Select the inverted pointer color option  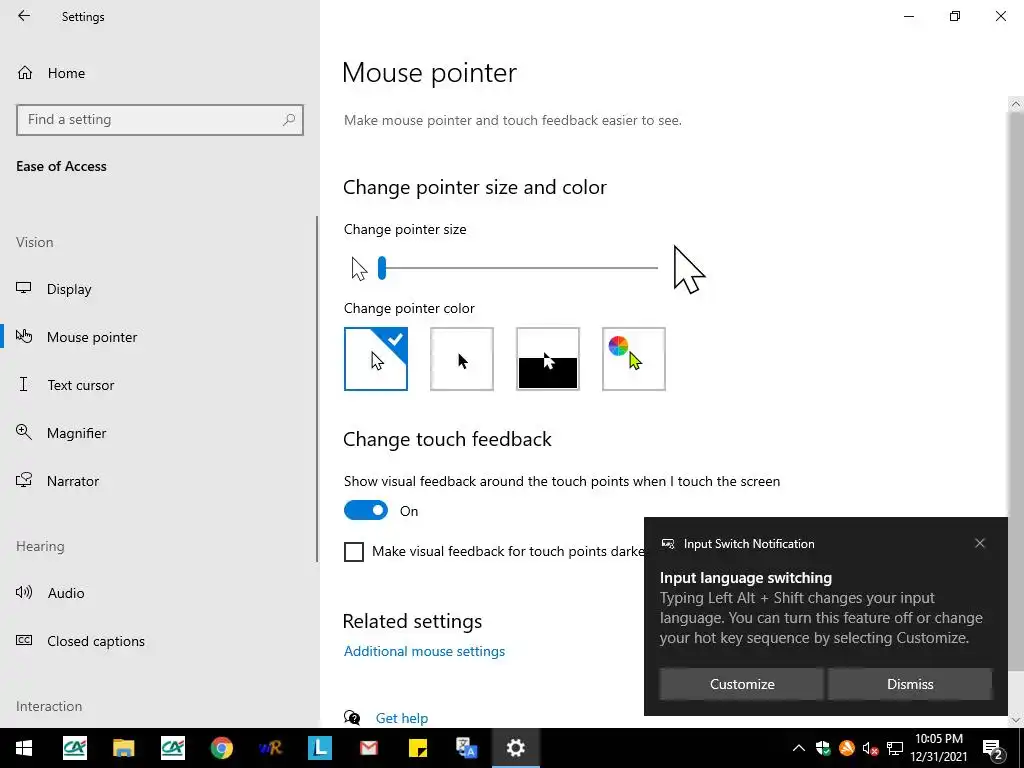tap(548, 359)
